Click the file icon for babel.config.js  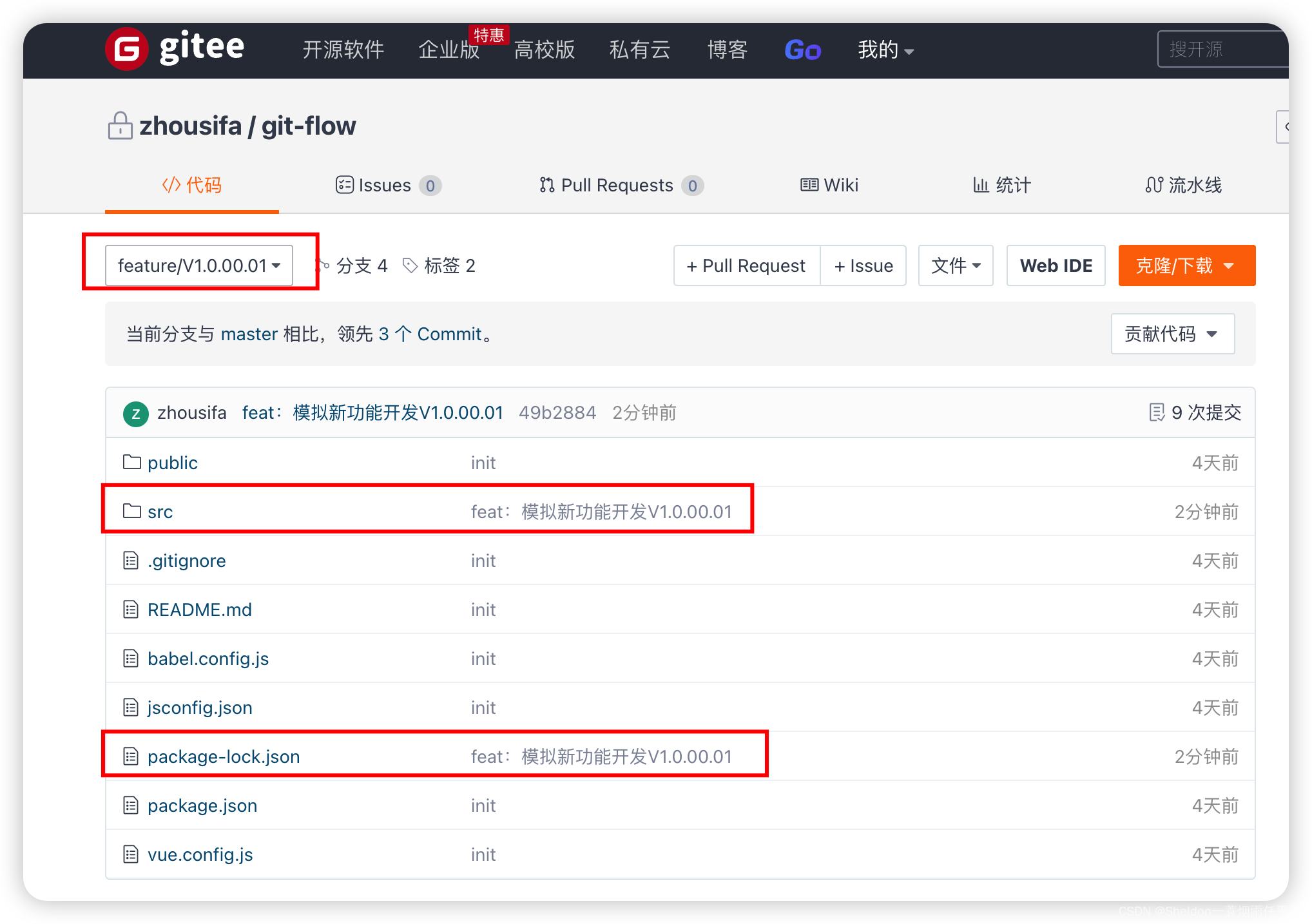[x=131, y=658]
